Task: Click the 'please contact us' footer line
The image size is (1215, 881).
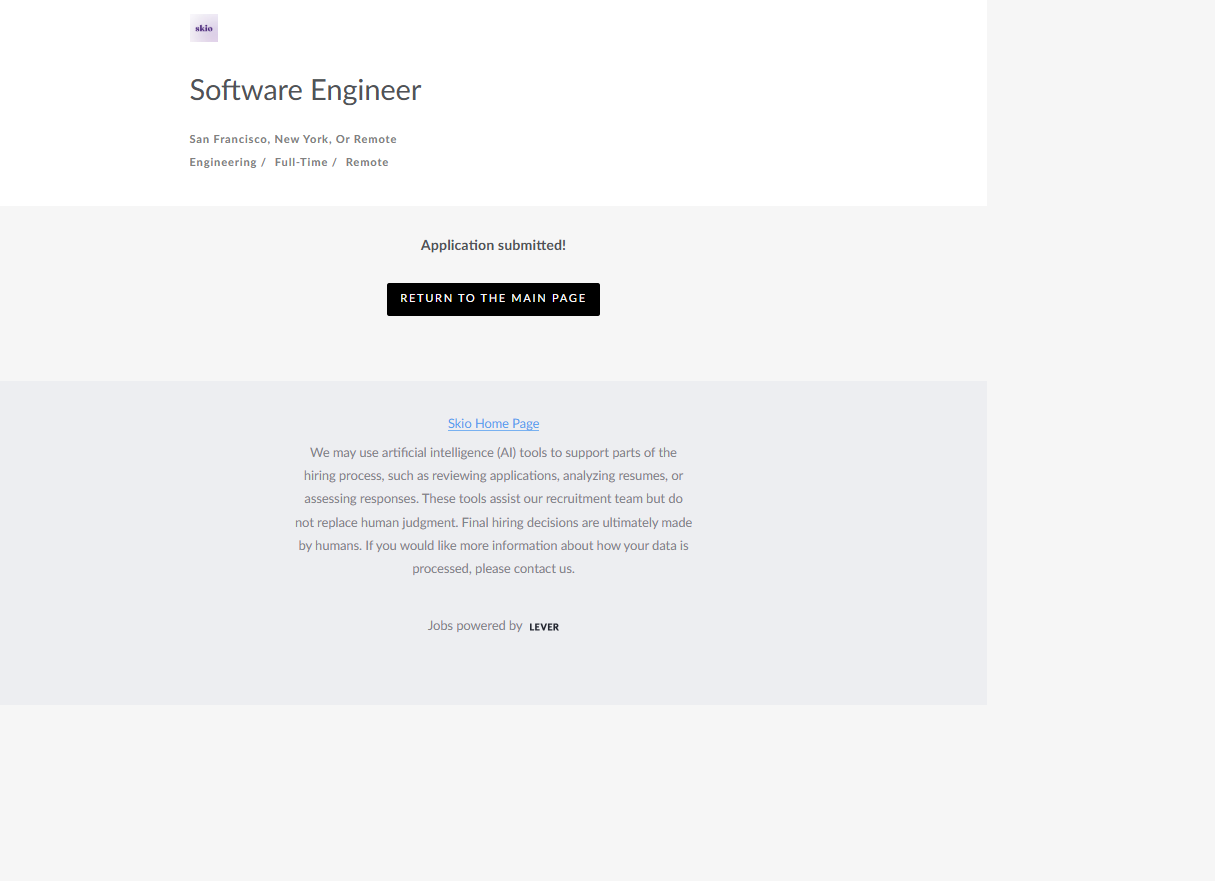Action: click(x=493, y=569)
